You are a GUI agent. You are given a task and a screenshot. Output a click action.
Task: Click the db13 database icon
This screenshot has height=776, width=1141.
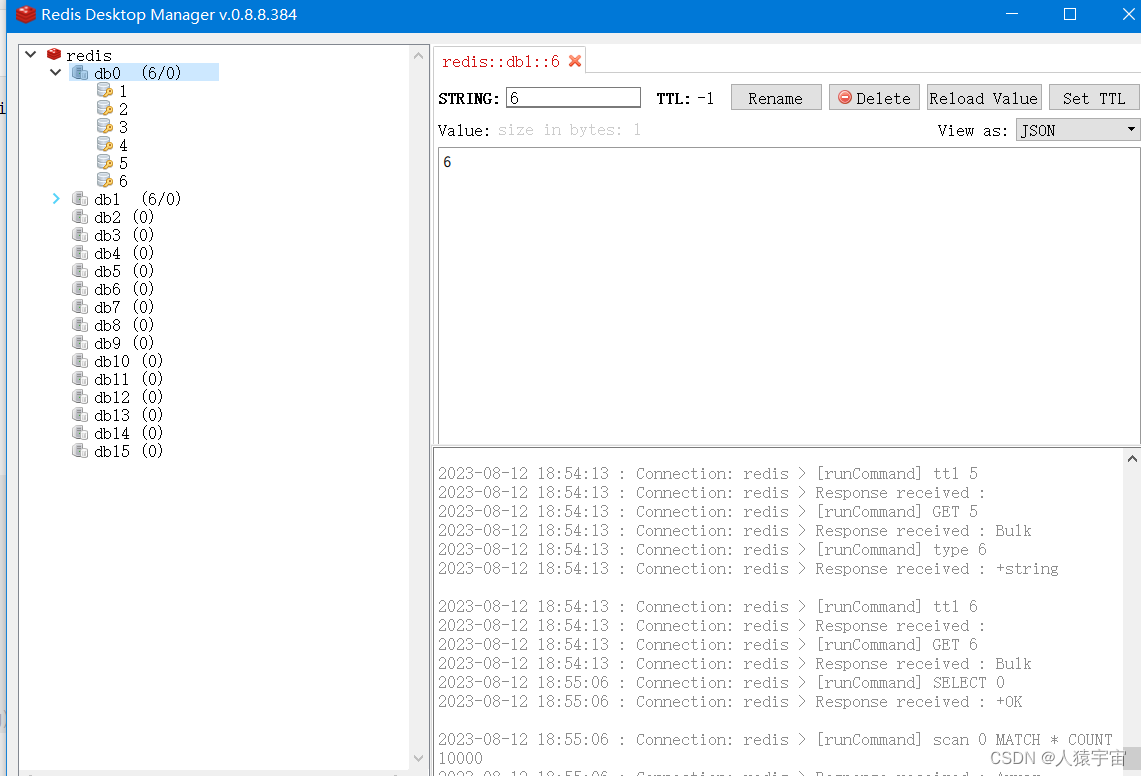tap(80, 415)
